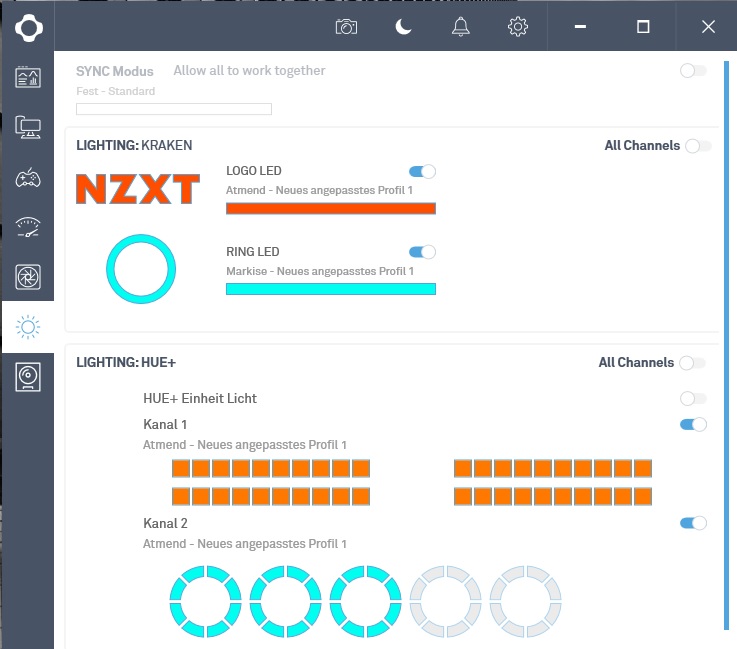Click the HUE+ Einheit Licht label
The width and height of the screenshot is (737, 649).
click(x=200, y=399)
